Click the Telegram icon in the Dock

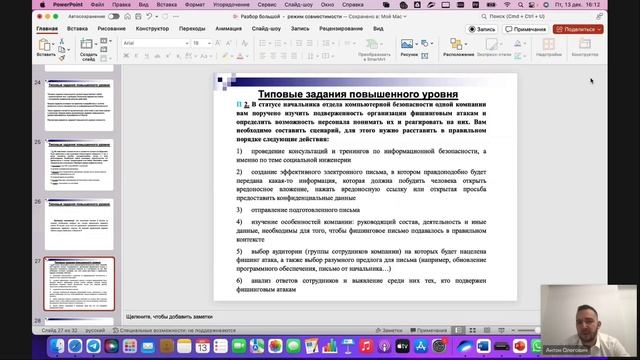[x=93, y=346]
